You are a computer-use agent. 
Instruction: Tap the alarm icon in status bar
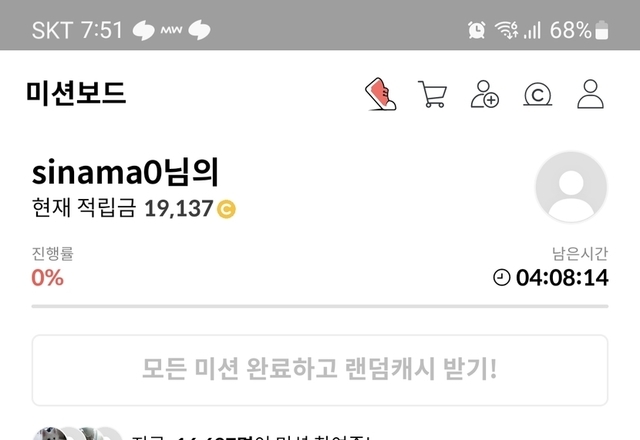coord(476,30)
